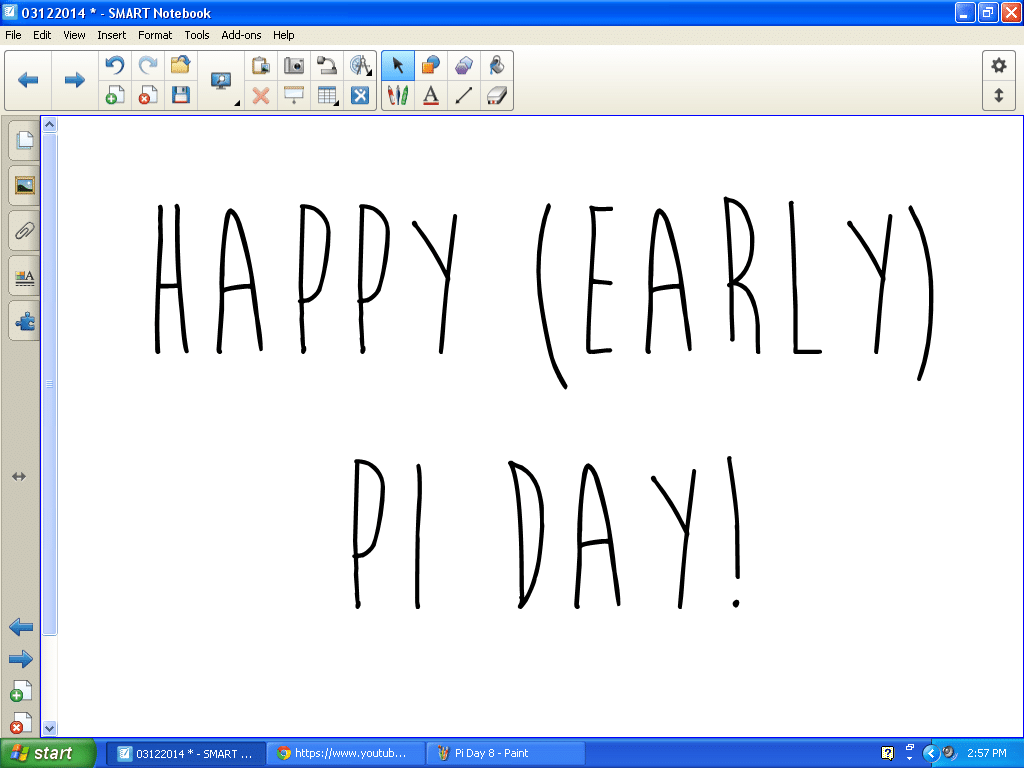
Task: Choose the Pens tool
Action: [398, 95]
